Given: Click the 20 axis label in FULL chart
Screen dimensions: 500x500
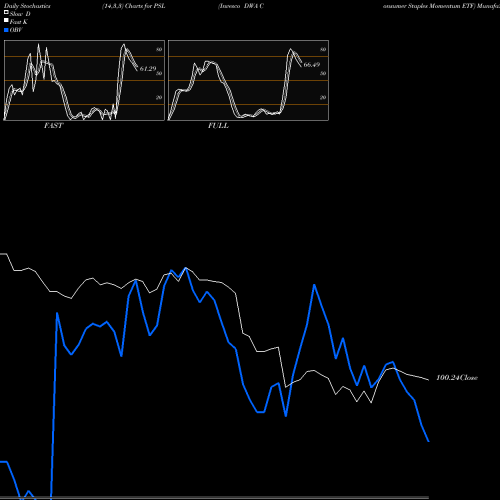Looking at the screenshot, I should click(323, 97).
